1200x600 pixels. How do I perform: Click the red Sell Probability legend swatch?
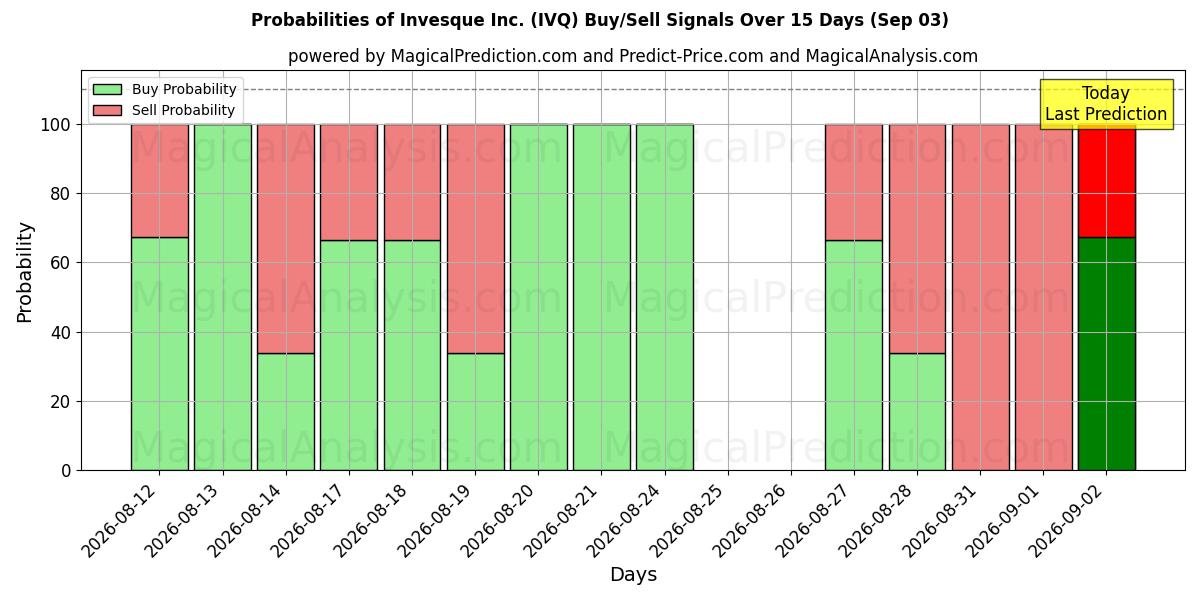click(107, 110)
